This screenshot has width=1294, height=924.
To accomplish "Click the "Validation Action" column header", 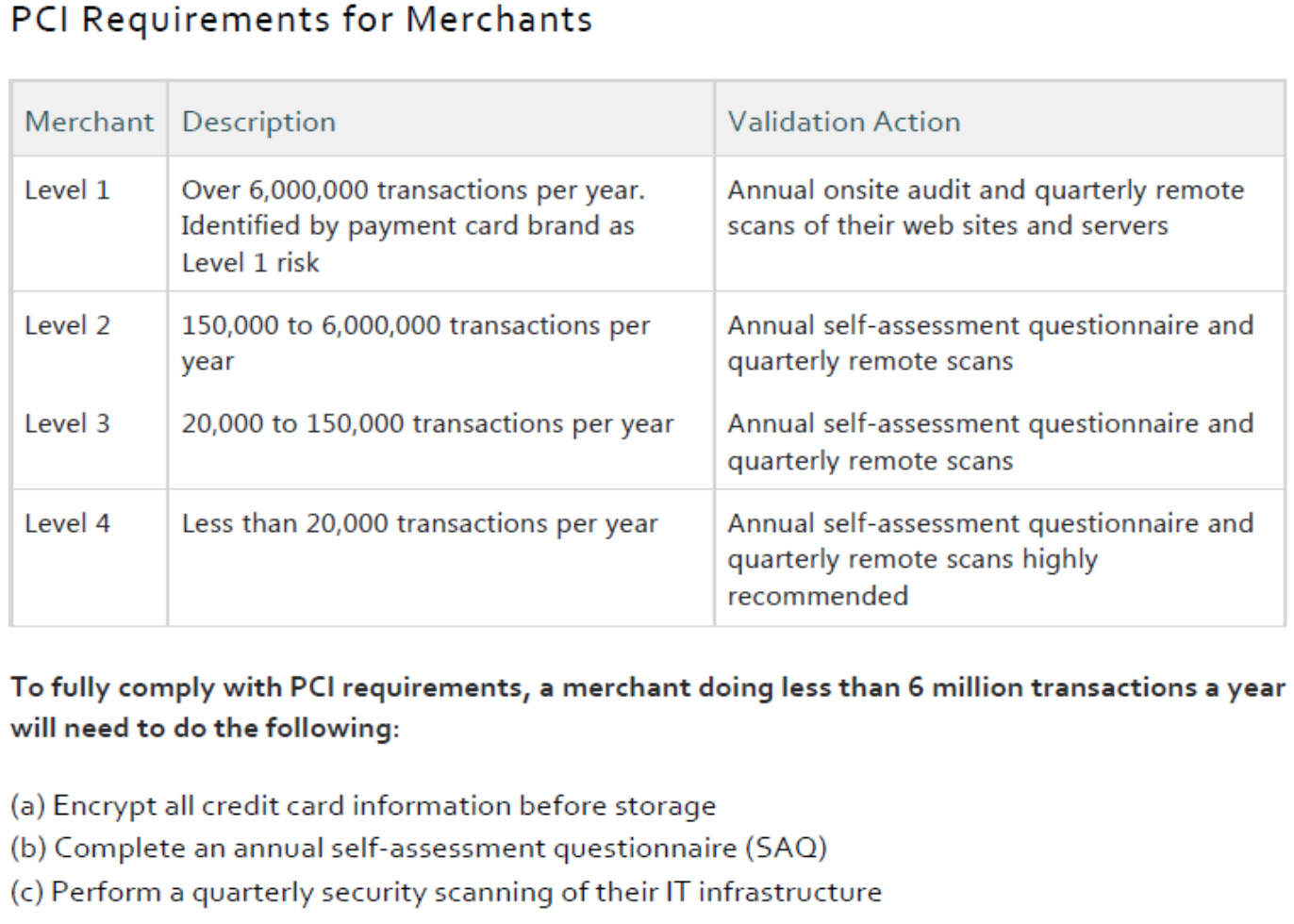I will [x=844, y=122].
